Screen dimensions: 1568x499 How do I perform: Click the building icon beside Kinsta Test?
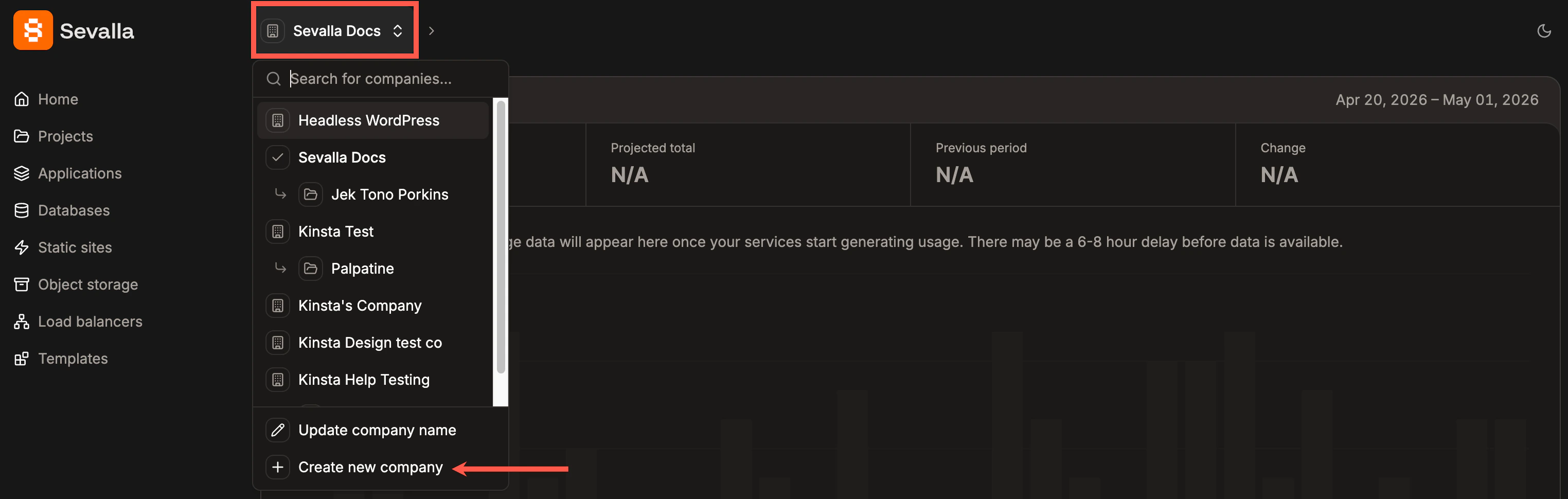click(278, 232)
